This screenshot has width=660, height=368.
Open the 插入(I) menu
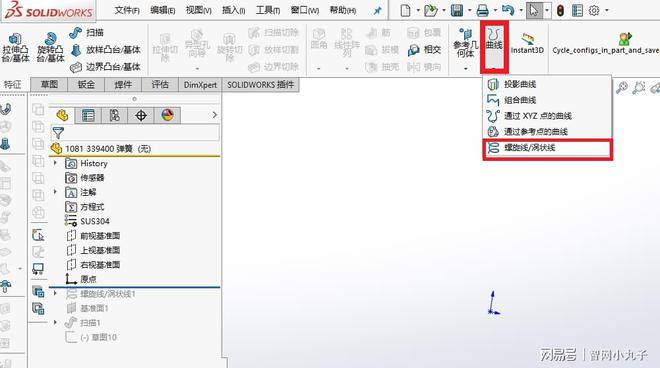[234, 10]
